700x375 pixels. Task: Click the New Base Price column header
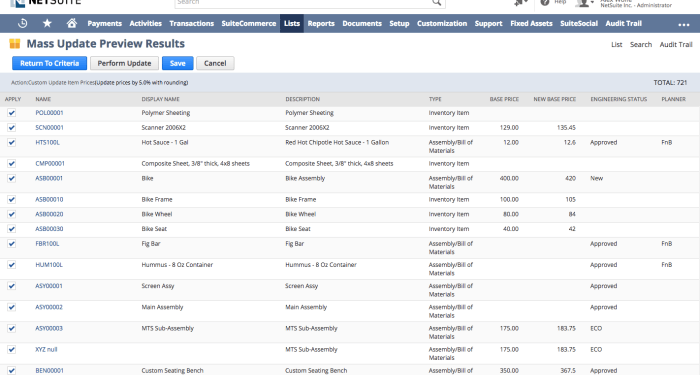coord(554,99)
